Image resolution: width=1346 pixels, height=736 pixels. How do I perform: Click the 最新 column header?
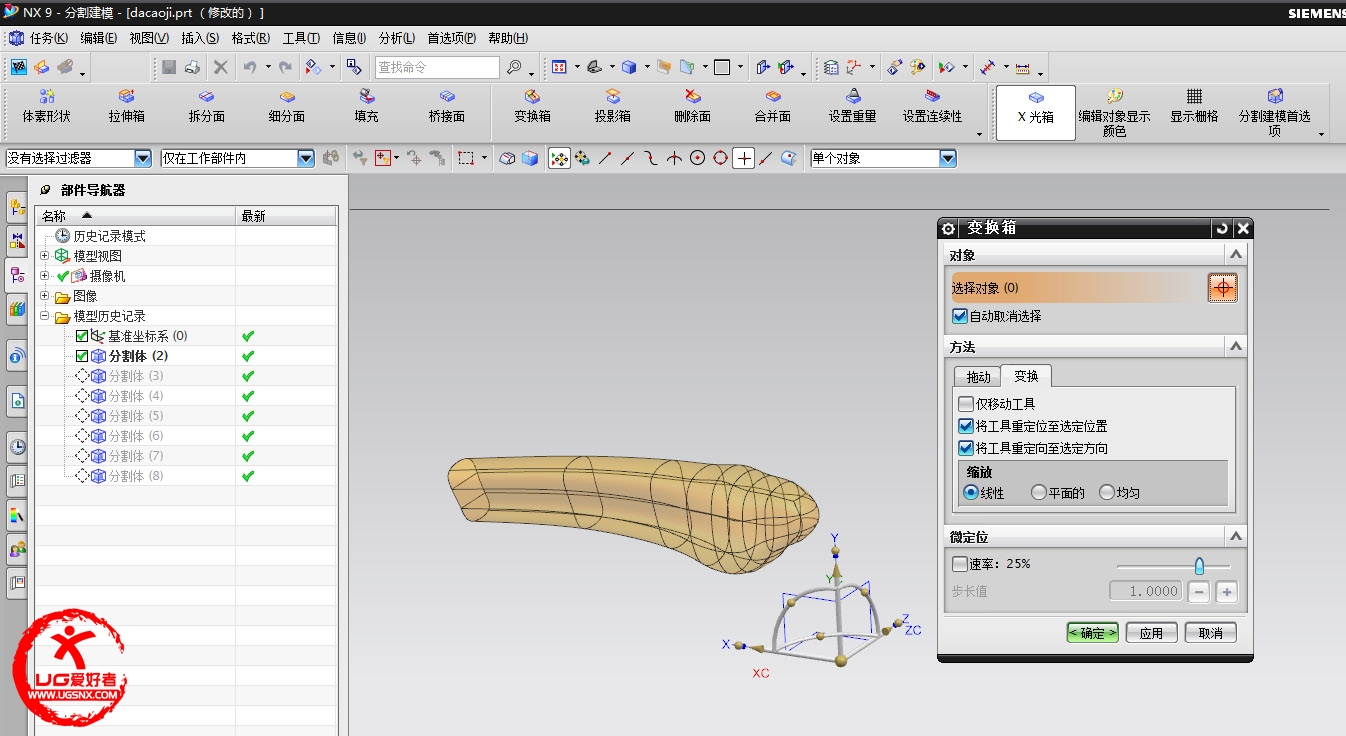coord(286,216)
